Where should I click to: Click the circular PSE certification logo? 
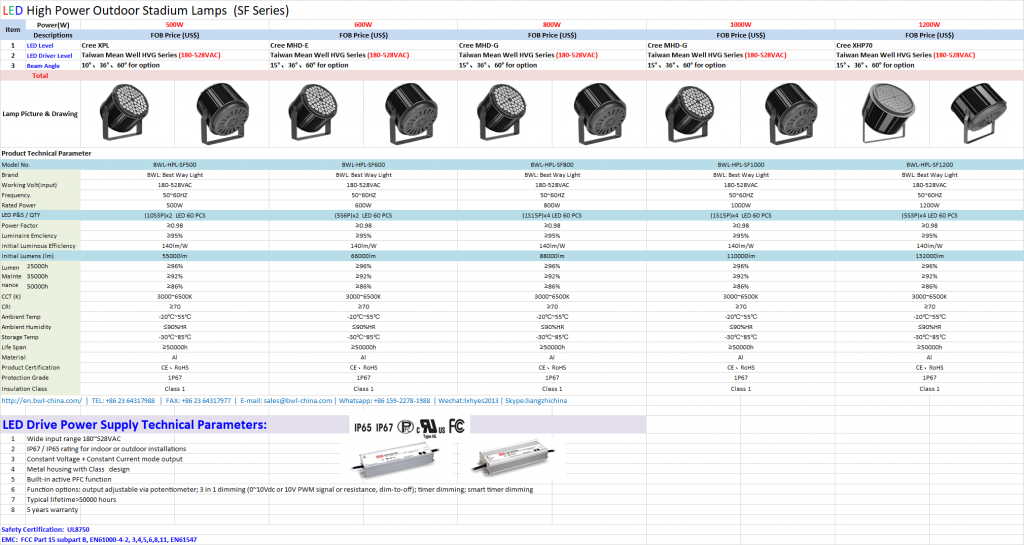(406, 428)
